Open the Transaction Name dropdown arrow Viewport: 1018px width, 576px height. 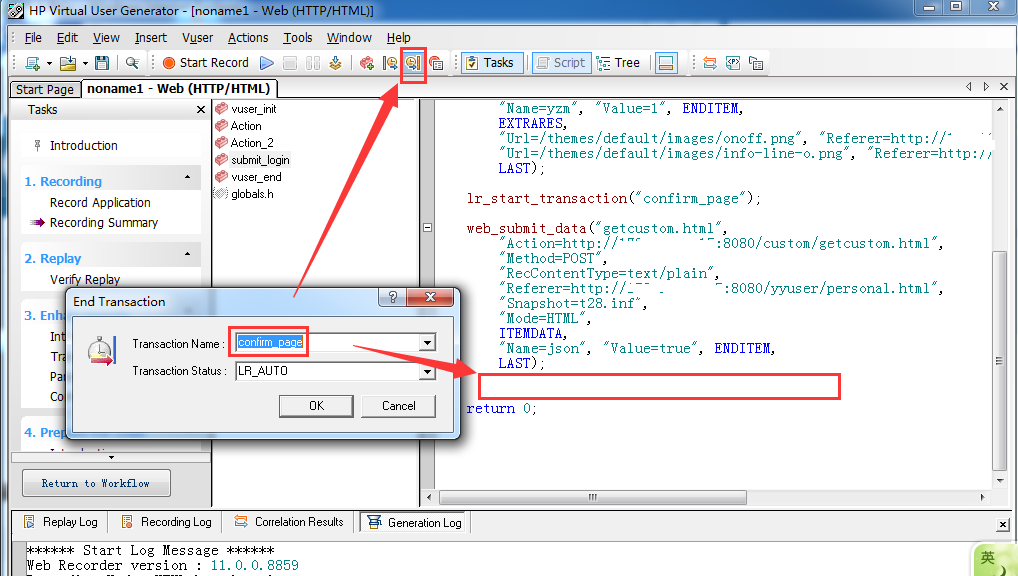tap(427, 343)
